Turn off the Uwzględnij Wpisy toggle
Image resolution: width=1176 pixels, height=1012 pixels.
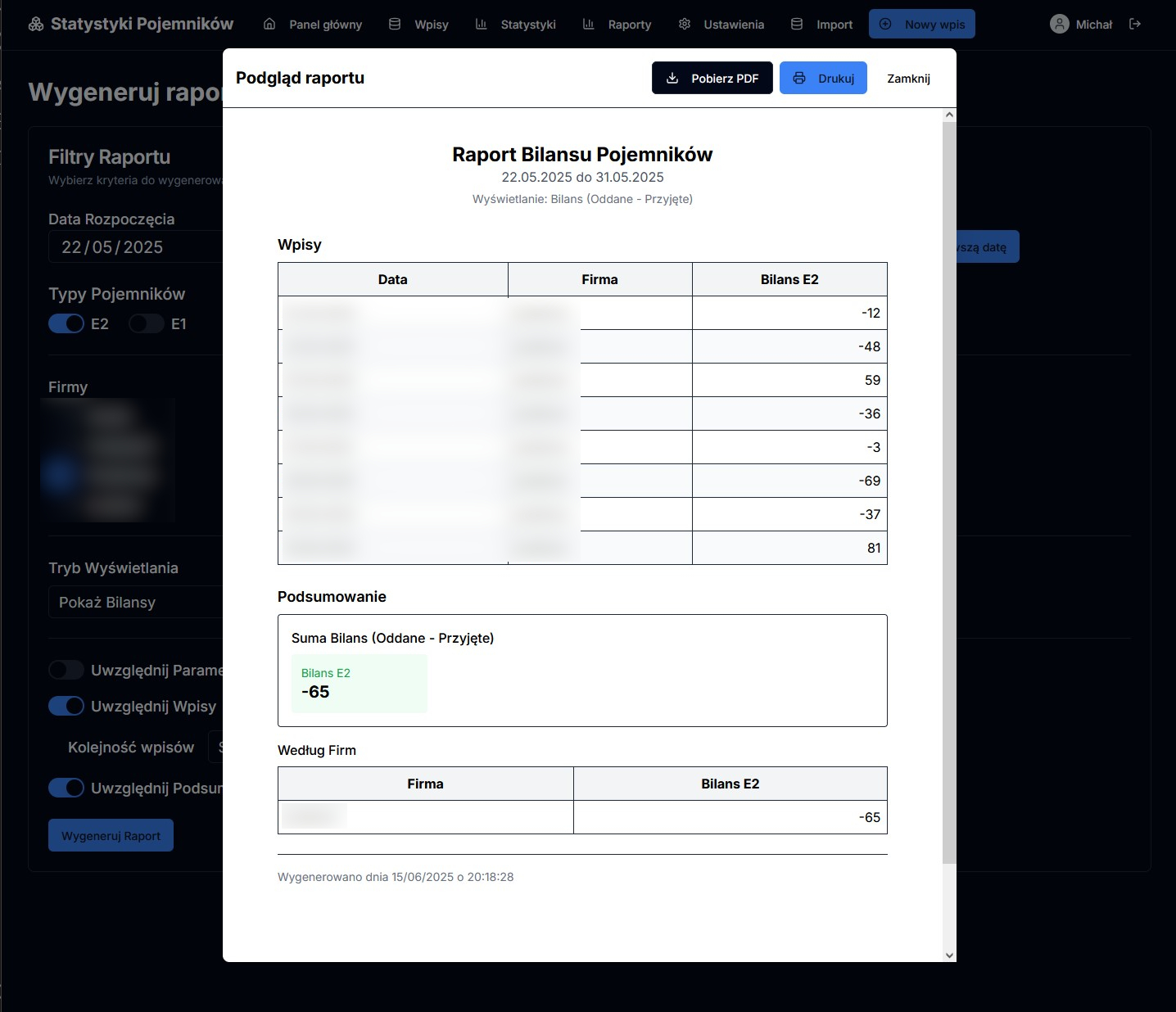click(66, 705)
